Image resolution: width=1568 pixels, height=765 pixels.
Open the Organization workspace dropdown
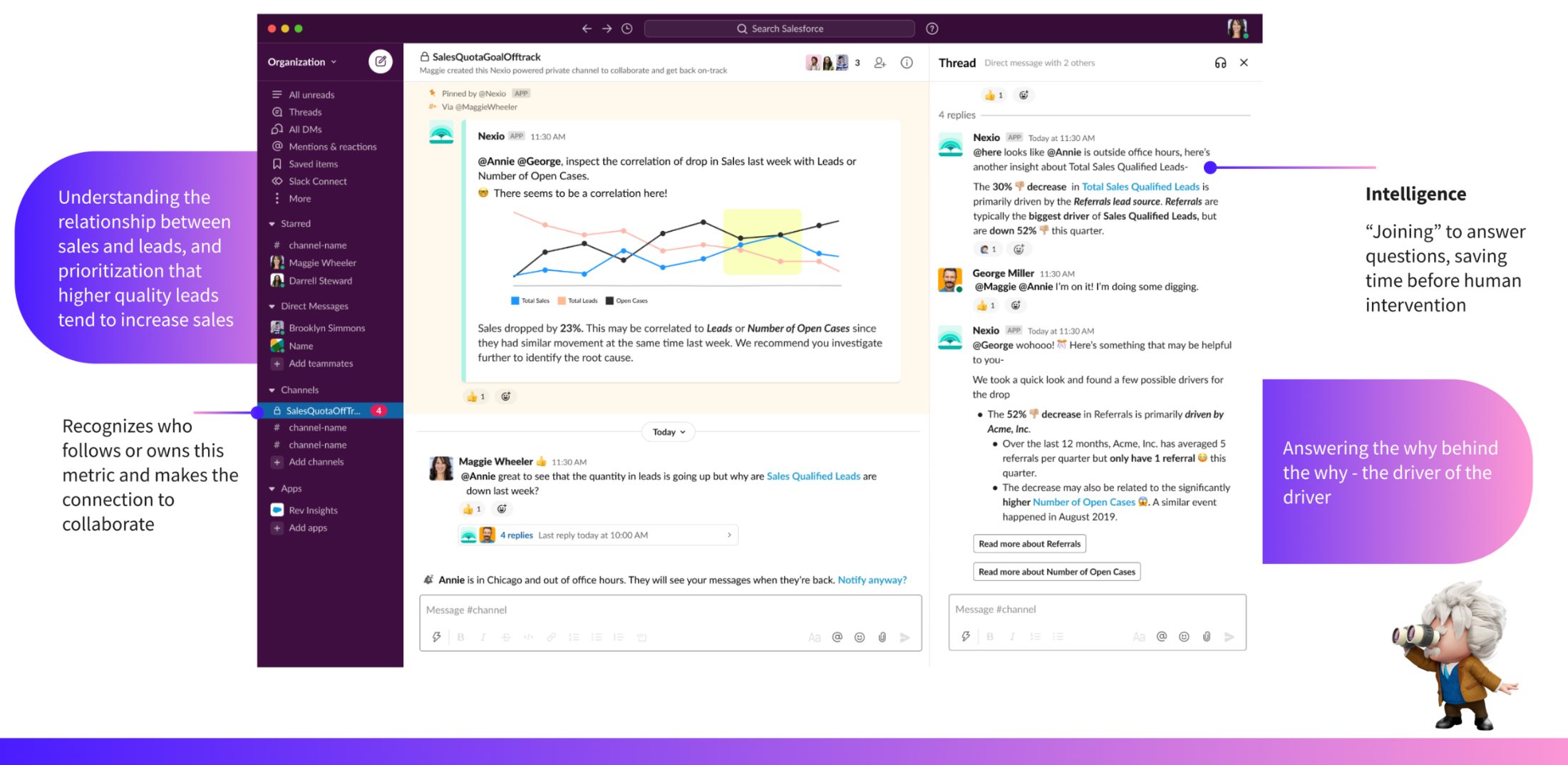[302, 62]
